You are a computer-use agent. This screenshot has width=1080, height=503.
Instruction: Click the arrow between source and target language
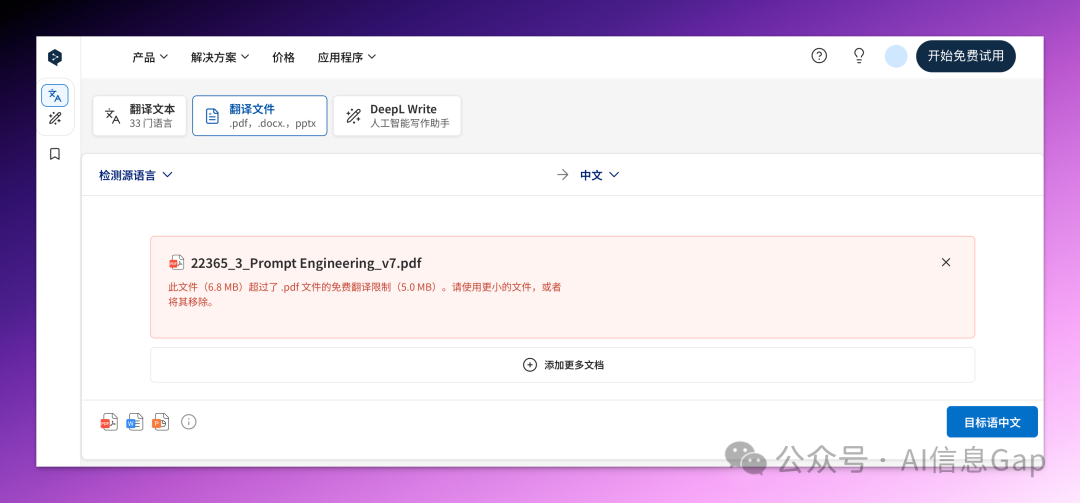[x=563, y=175]
